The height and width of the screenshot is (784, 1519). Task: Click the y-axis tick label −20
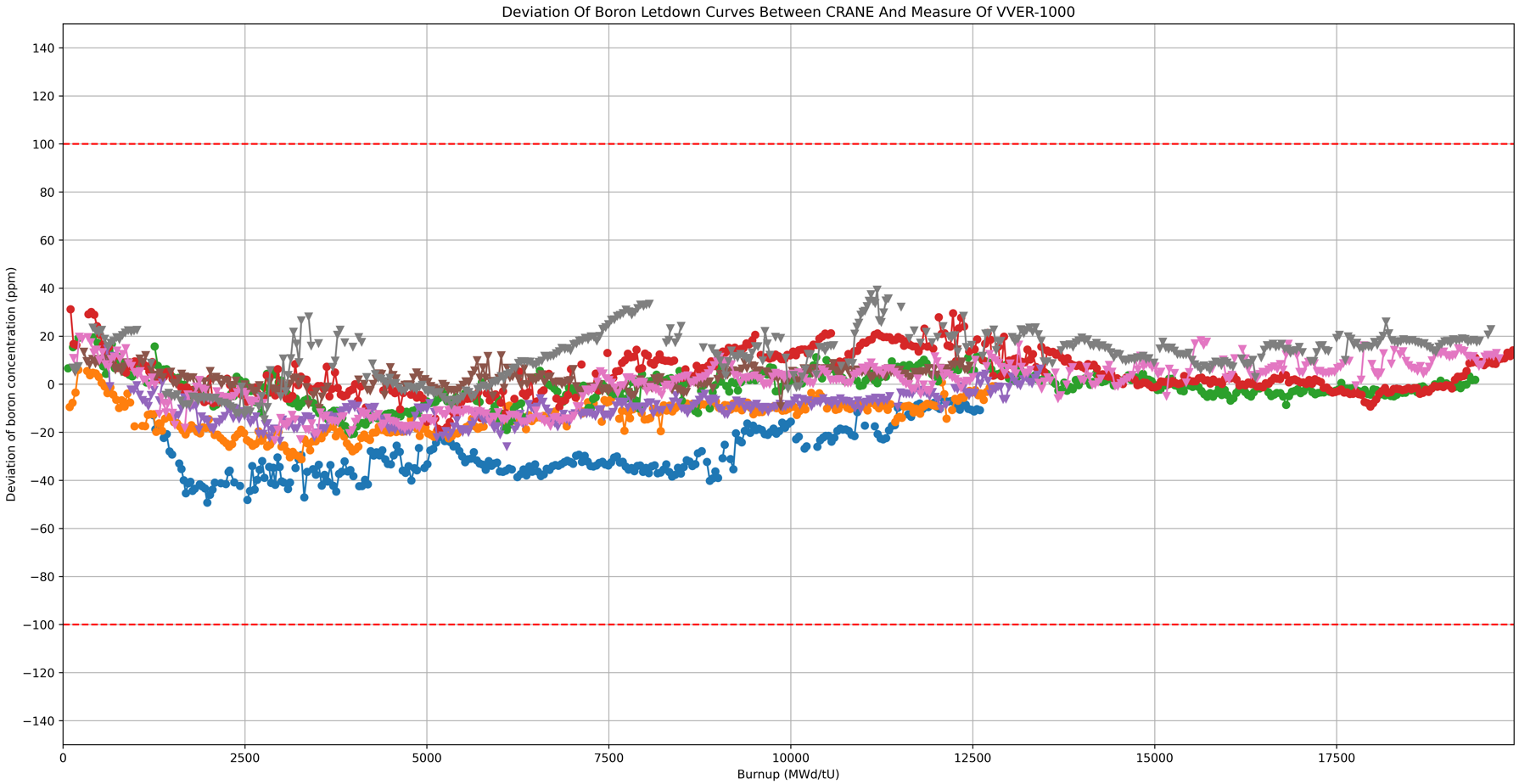tap(42, 433)
